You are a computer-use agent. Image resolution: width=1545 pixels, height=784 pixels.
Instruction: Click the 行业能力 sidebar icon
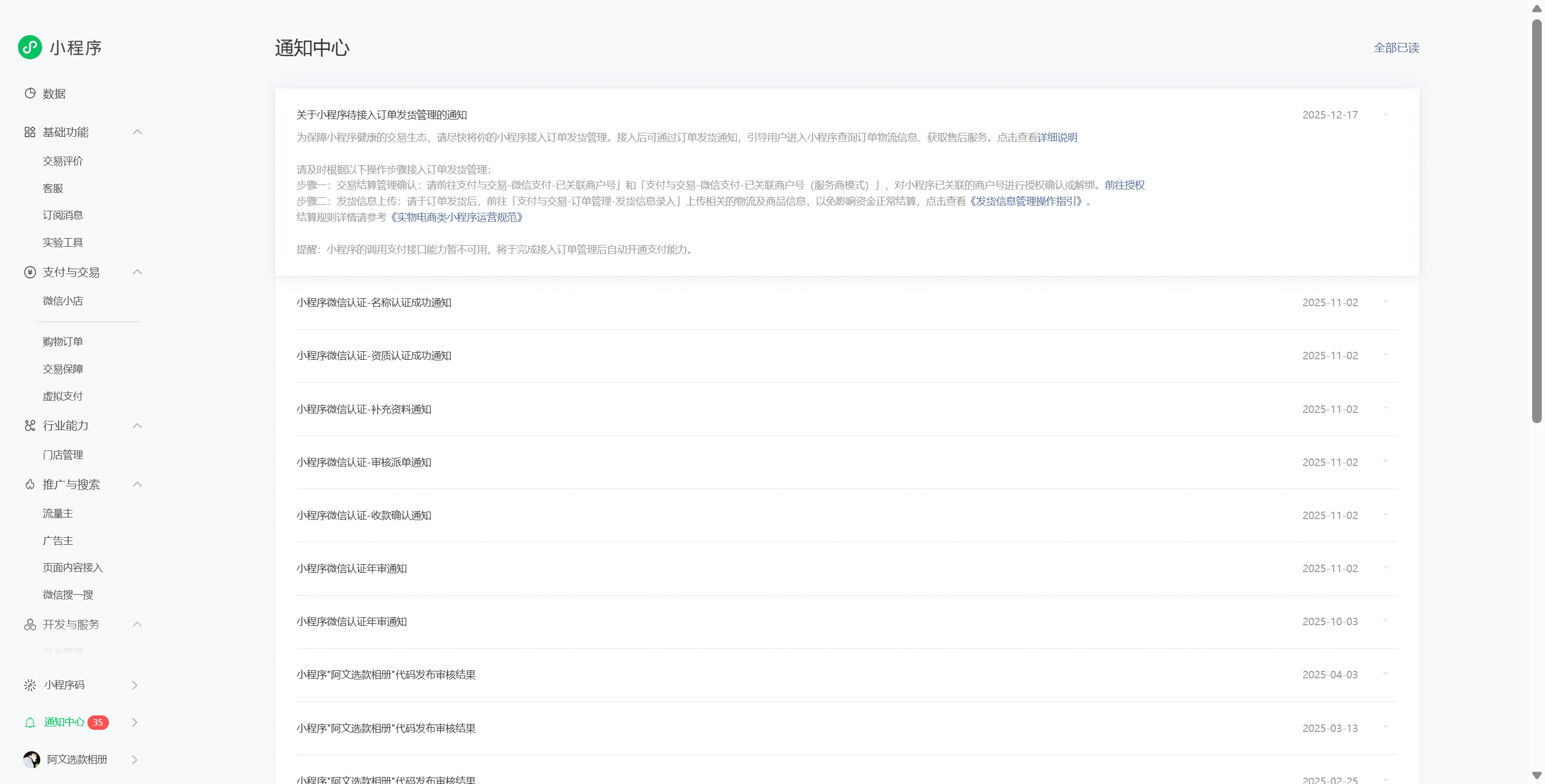click(30, 426)
